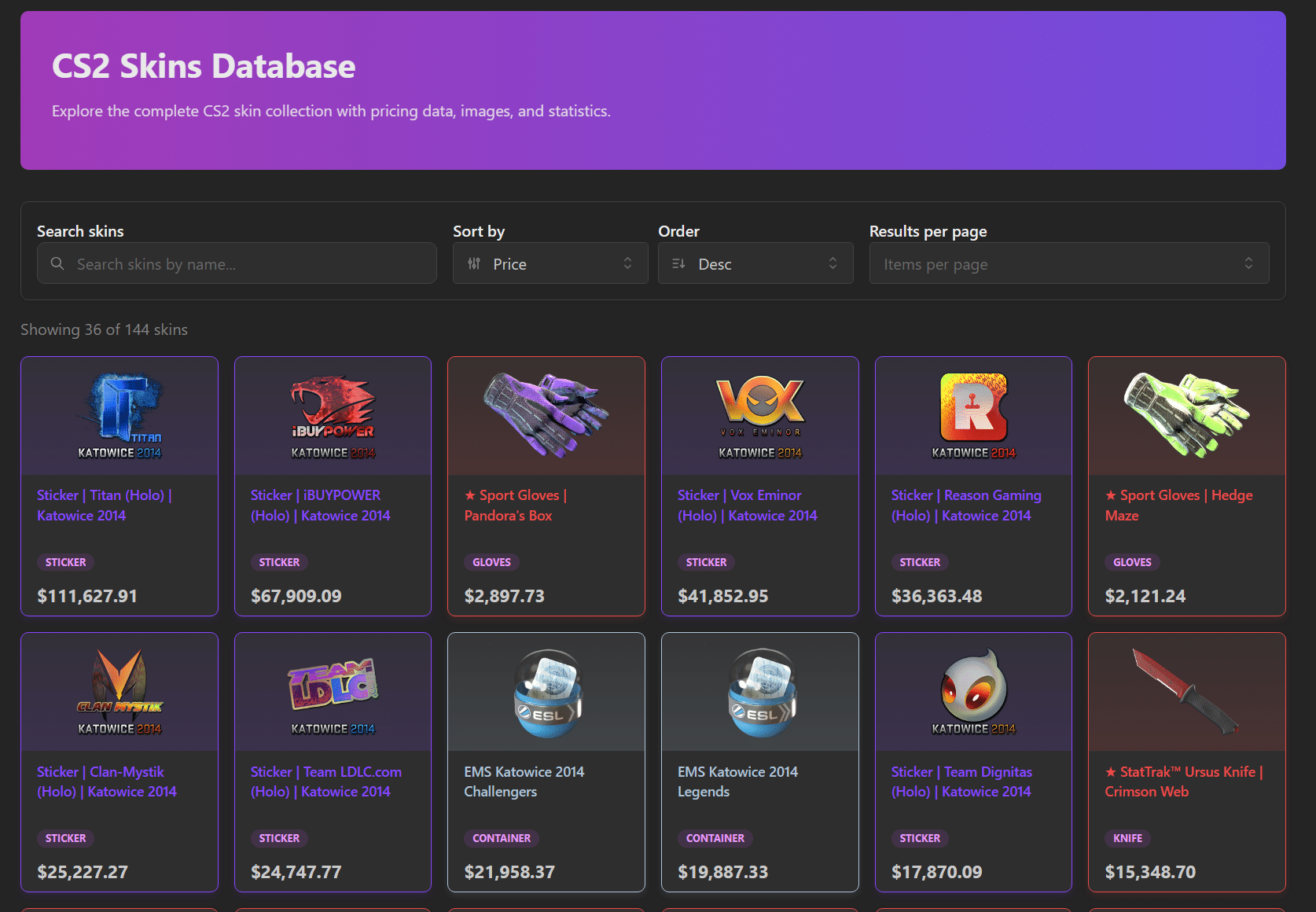Click the Sport Gloves Hedge Maze image

[1186, 414]
